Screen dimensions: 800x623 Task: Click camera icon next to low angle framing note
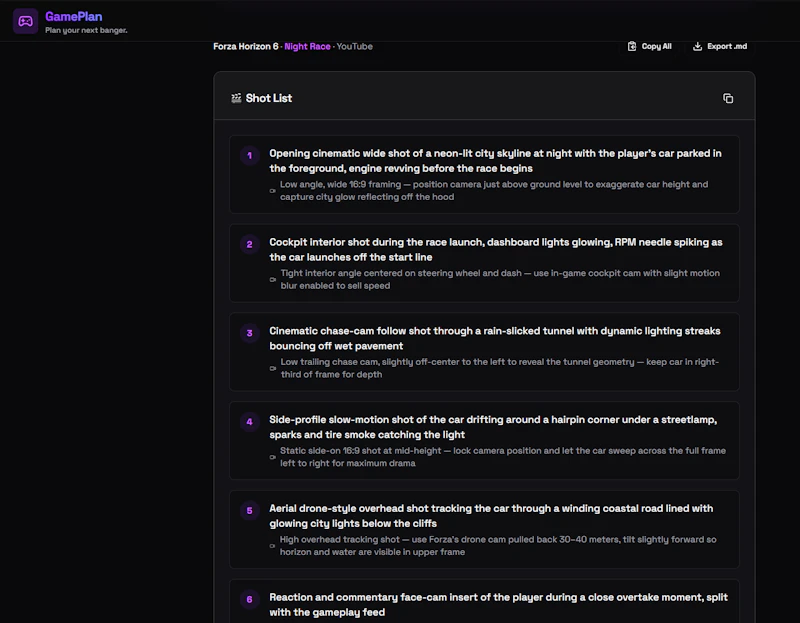pyautogui.click(x=272, y=191)
